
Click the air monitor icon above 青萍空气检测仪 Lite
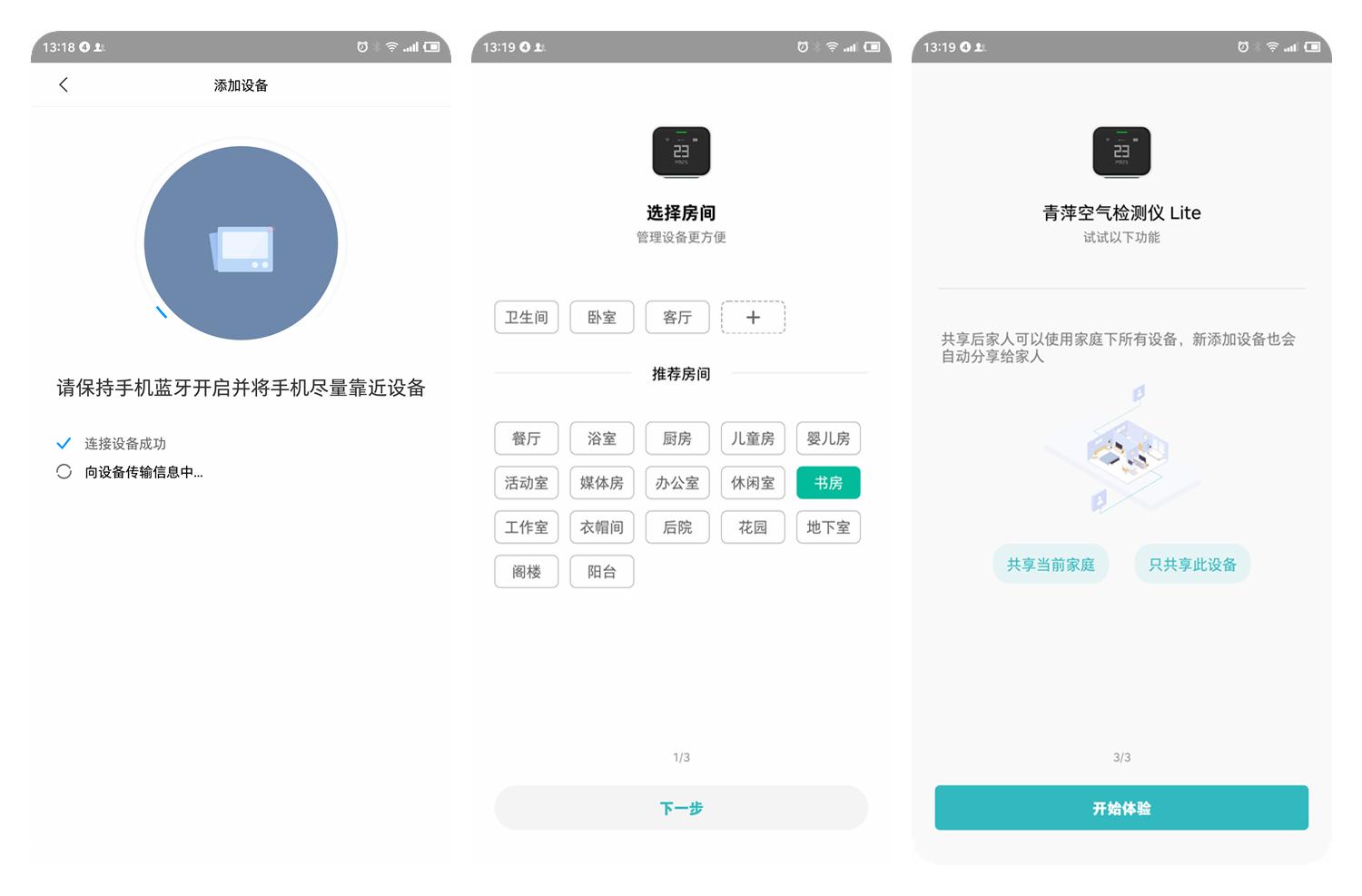click(1121, 152)
